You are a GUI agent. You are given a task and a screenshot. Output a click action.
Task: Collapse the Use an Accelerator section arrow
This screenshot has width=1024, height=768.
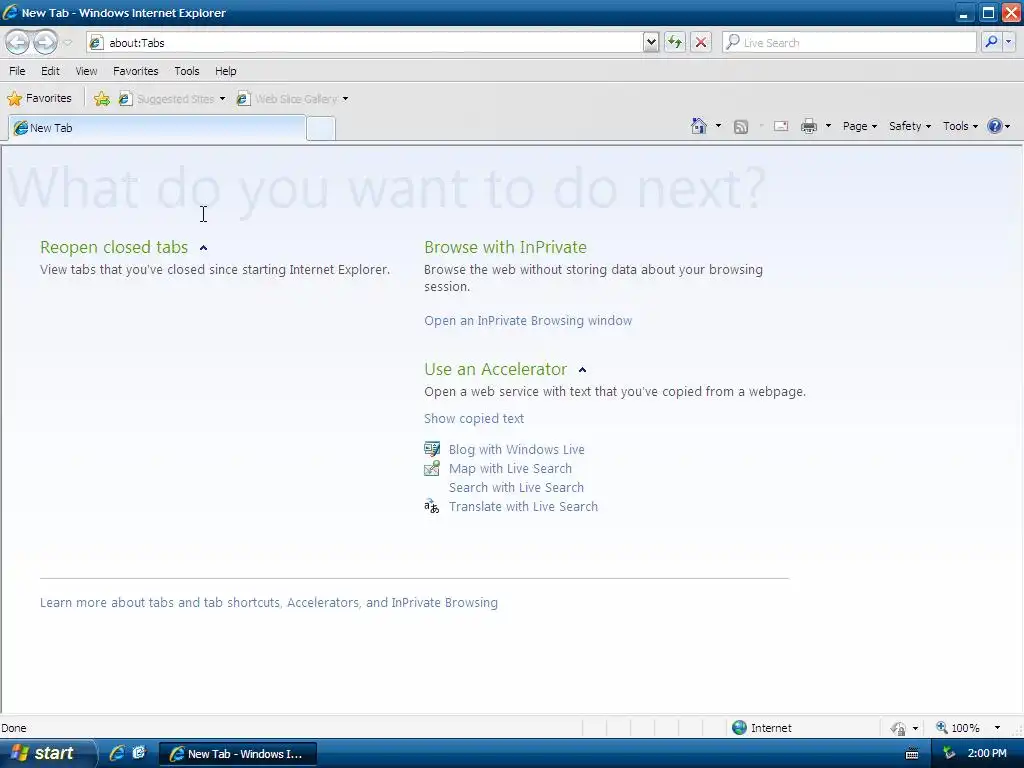583,370
